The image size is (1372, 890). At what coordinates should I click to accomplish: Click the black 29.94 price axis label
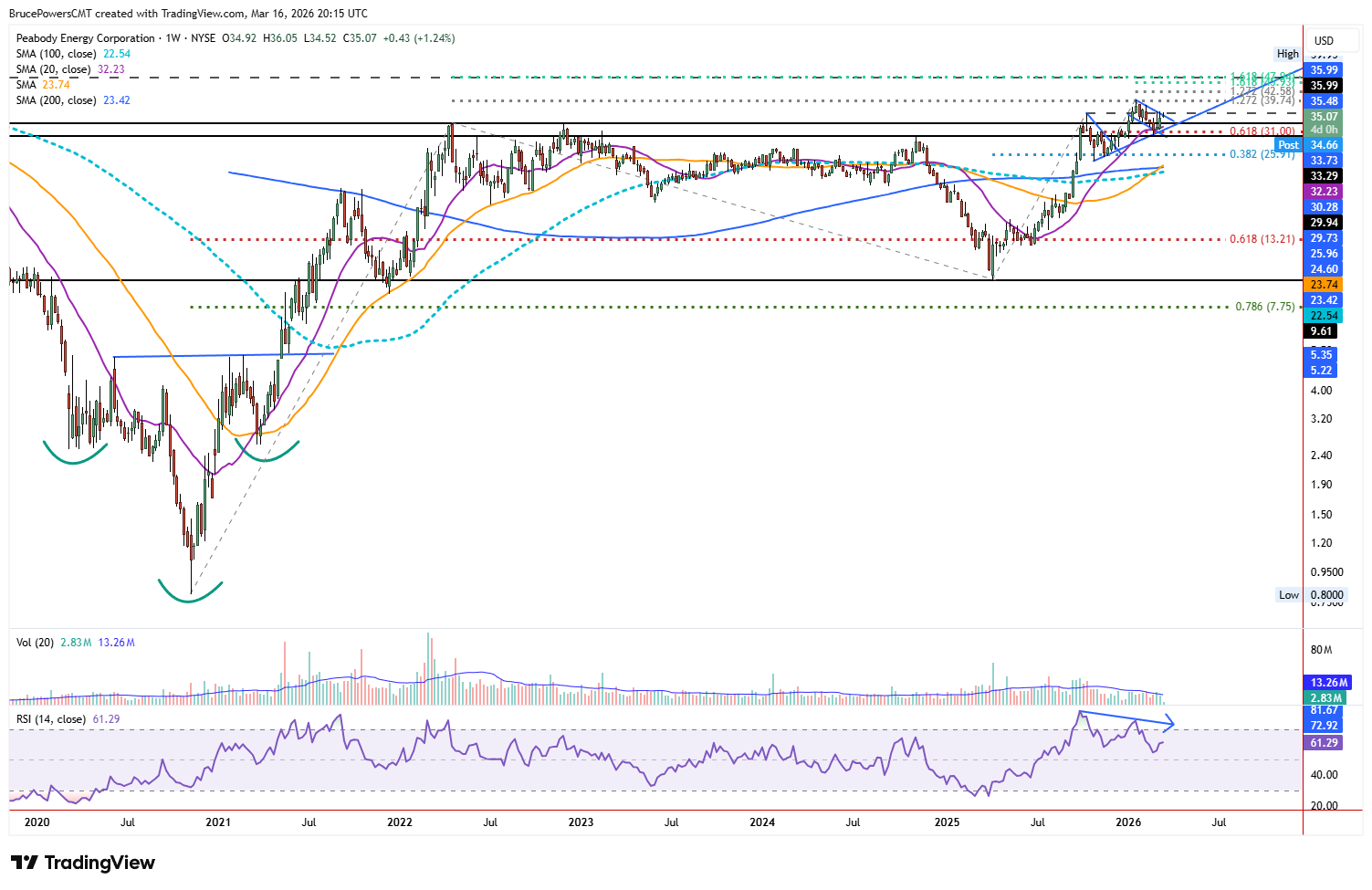(1324, 223)
